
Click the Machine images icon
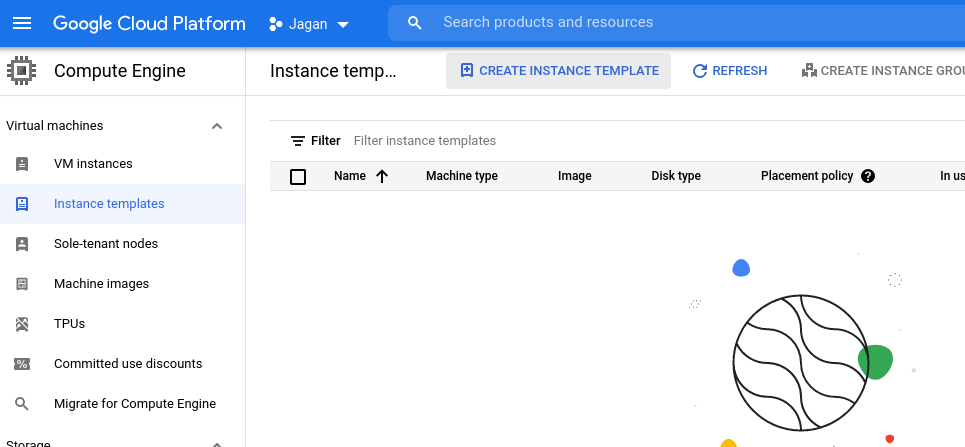(22, 284)
